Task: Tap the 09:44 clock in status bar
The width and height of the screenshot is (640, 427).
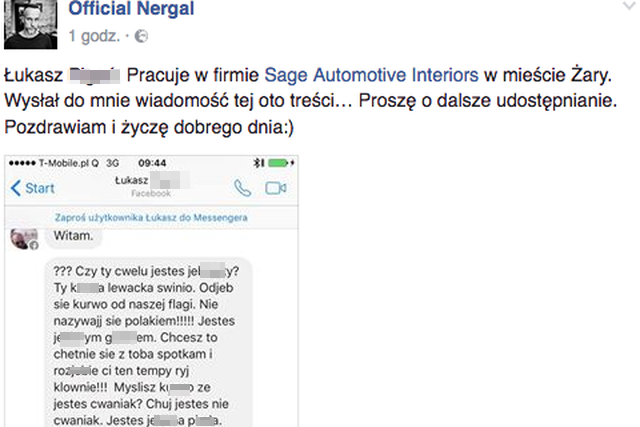Action: 152,163
